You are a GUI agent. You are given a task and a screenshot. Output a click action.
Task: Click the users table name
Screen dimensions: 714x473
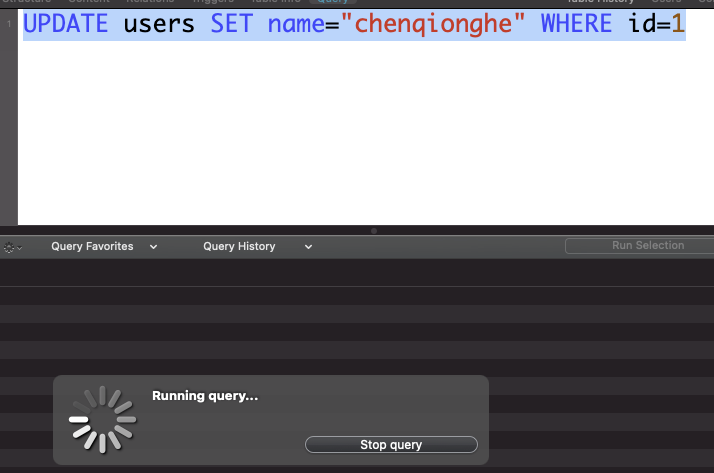click(159, 25)
